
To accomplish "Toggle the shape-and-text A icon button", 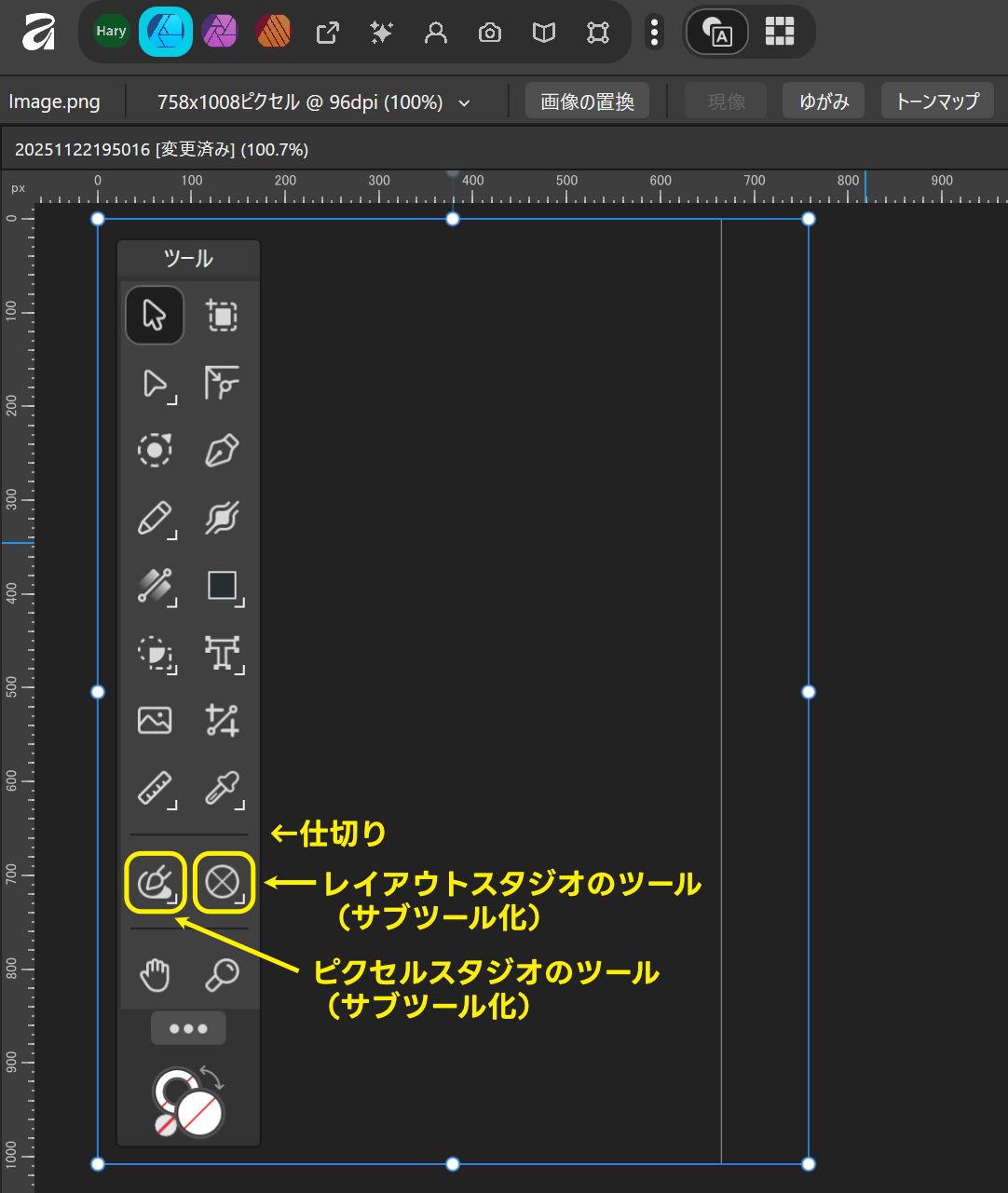I will tap(716, 33).
